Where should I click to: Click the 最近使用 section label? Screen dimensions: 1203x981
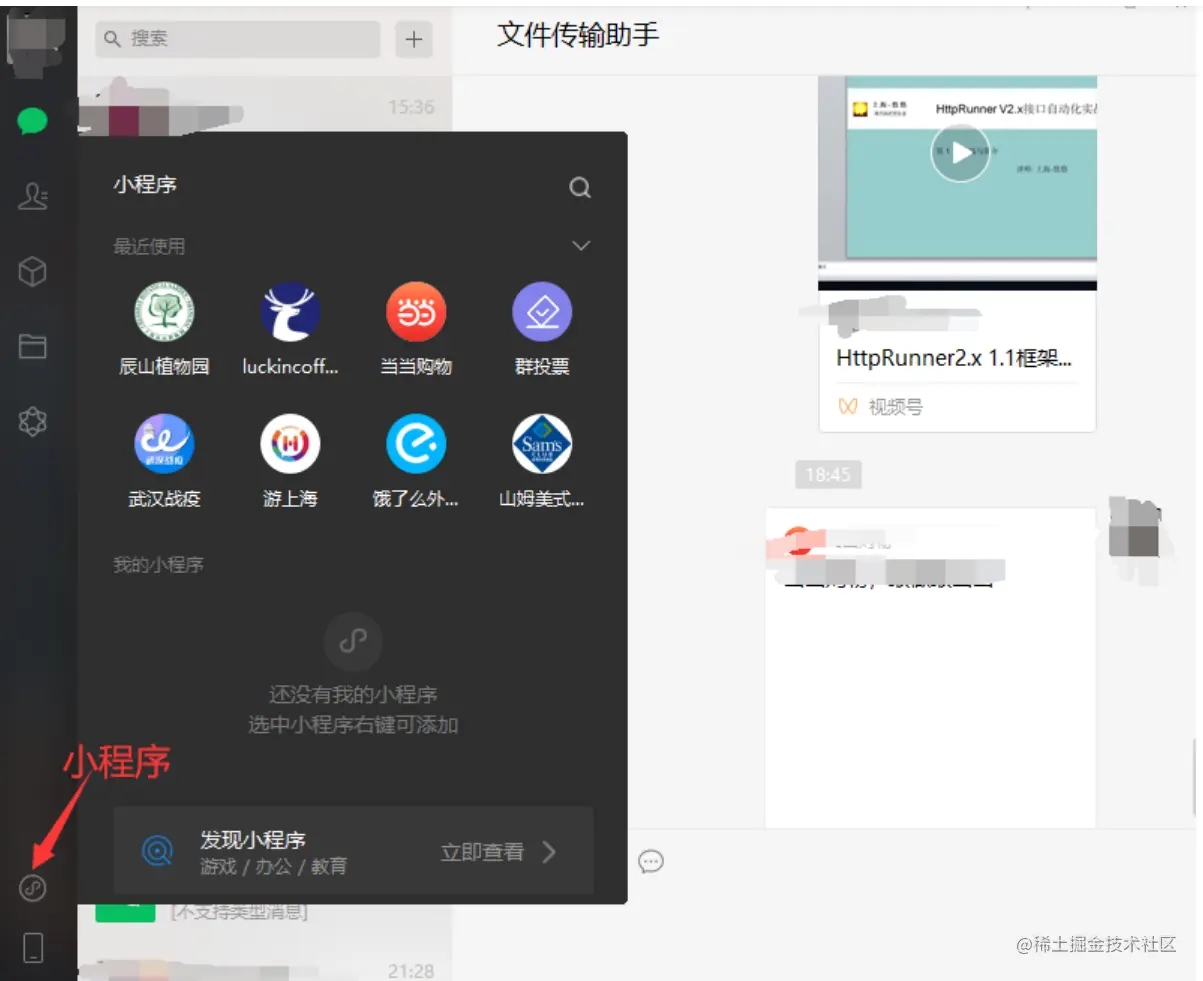pyautogui.click(x=149, y=246)
